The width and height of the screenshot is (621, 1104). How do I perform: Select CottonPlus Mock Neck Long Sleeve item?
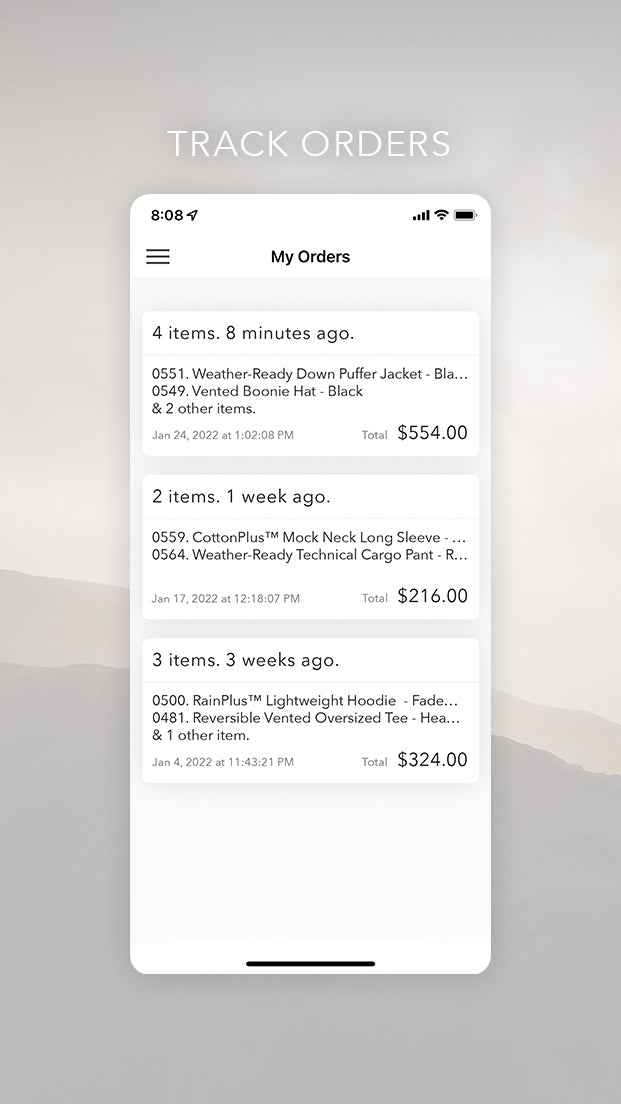(310, 538)
